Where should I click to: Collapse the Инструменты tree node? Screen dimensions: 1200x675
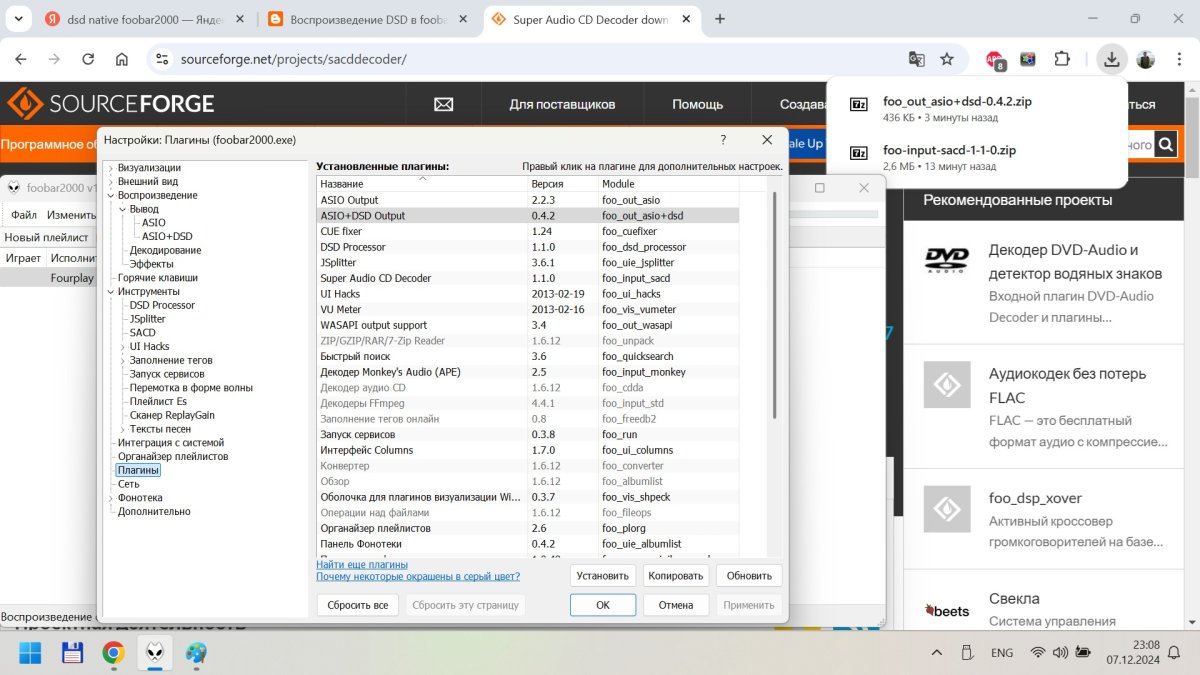[111, 291]
